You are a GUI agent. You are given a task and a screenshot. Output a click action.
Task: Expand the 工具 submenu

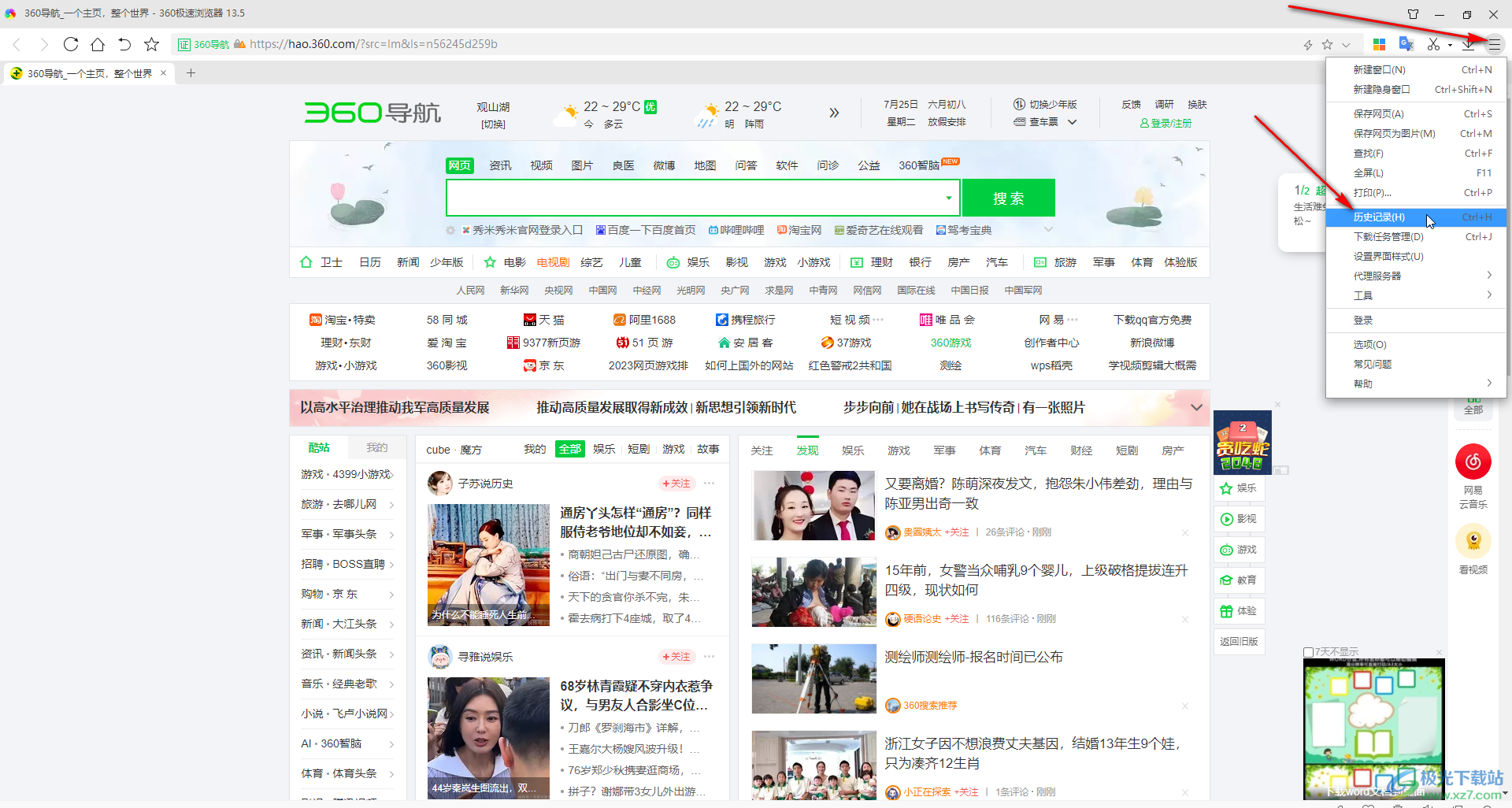click(1416, 295)
